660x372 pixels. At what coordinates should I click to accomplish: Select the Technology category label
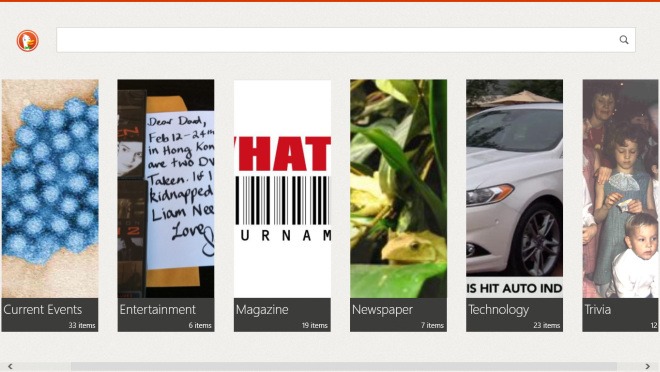499,310
